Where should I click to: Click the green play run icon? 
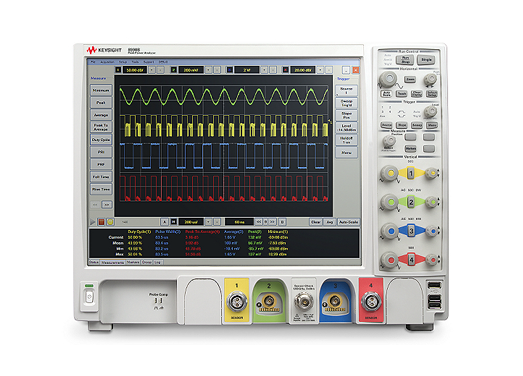pos(93,222)
